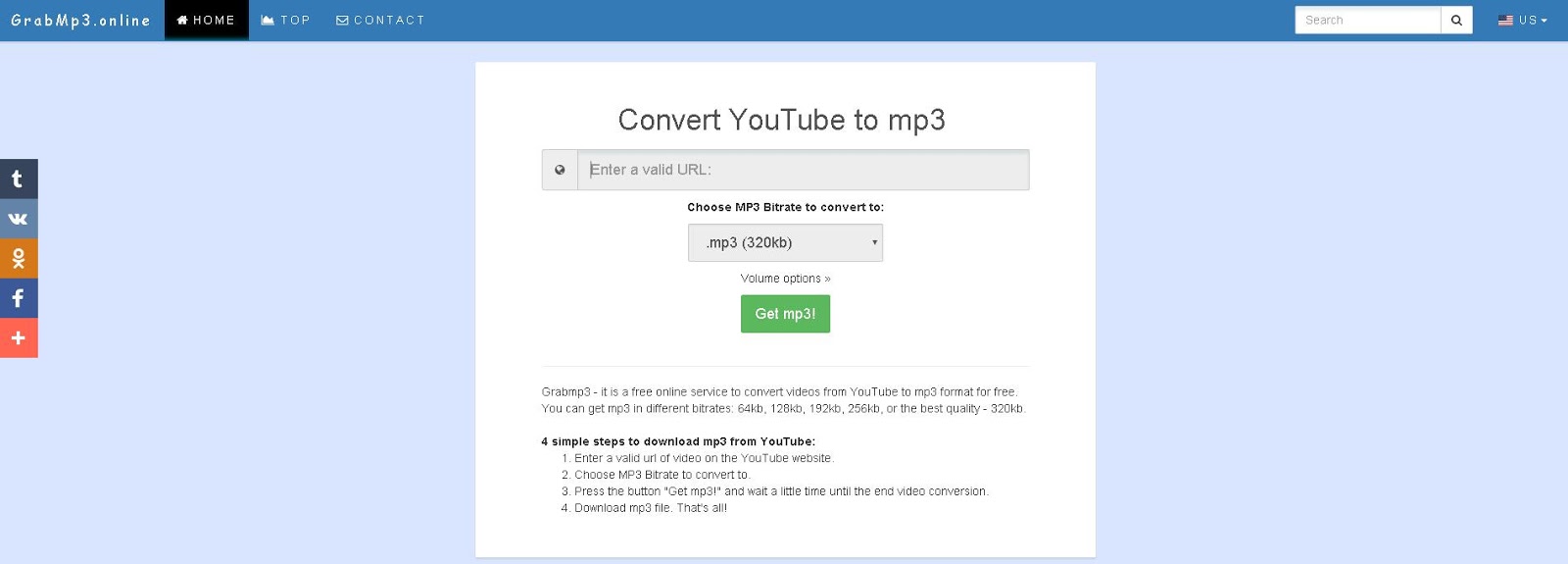This screenshot has width=1568, height=564.
Task: Share the page on Tumblr
Action: (x=19, y=179)
